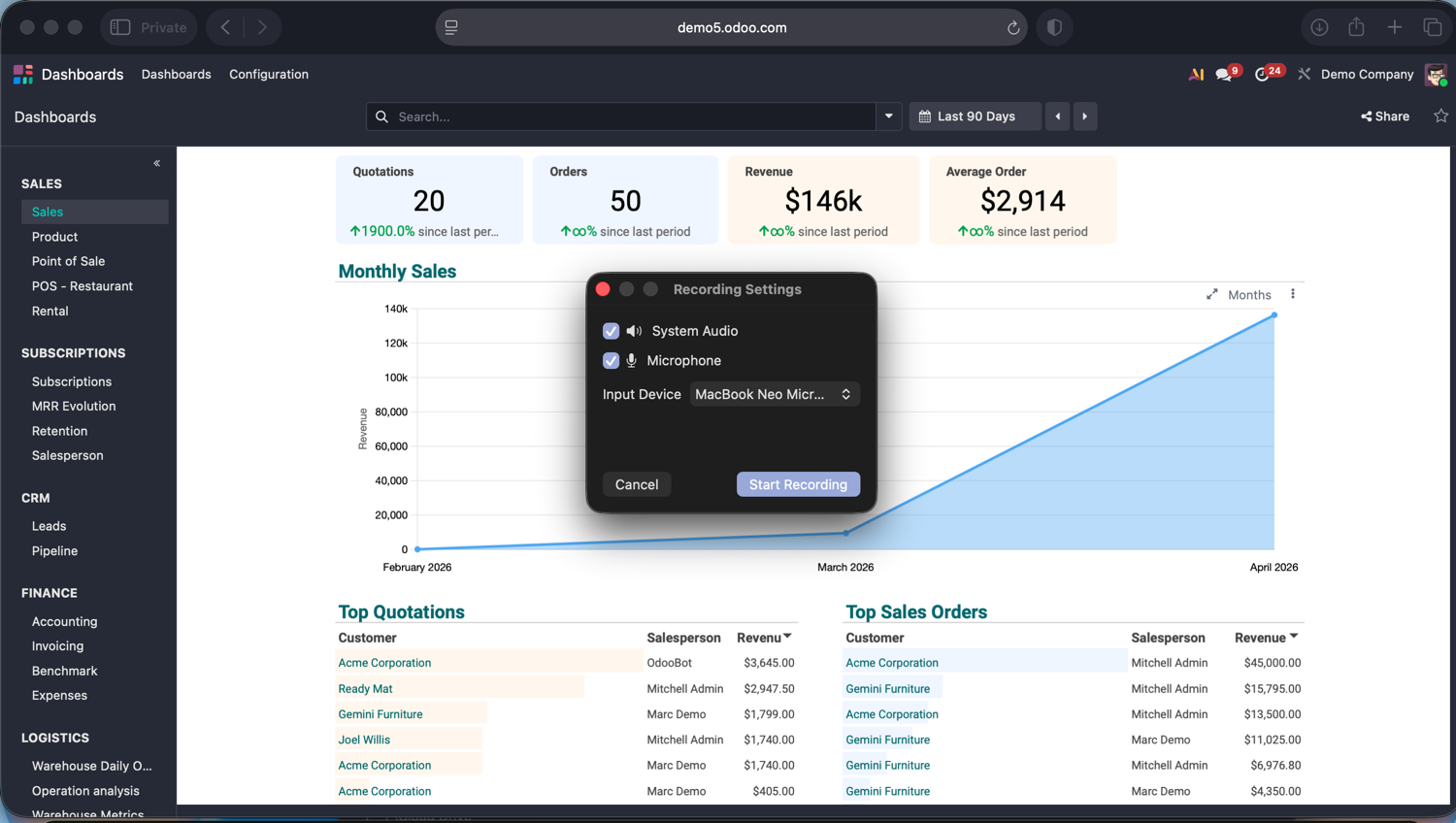Image resolution: width=1456 pixels, height=823 pixels.
Task: Uncheck the System Audio checkbox
Action: click(x=611, y=331)
